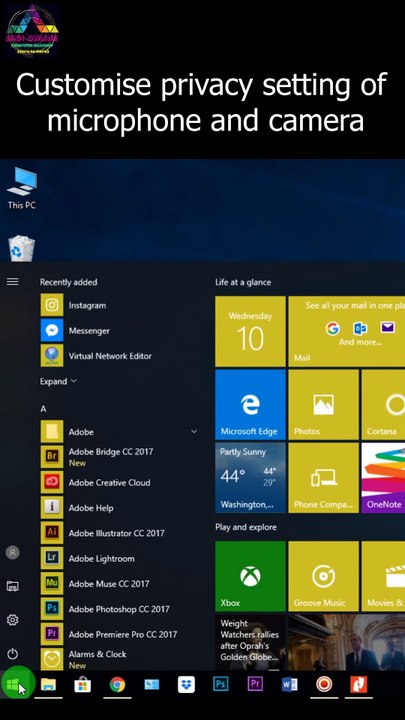Screen dimensions: 405x720
Task: Open the blue monitor app on taskbar
Action: click(x=152, y=685)
